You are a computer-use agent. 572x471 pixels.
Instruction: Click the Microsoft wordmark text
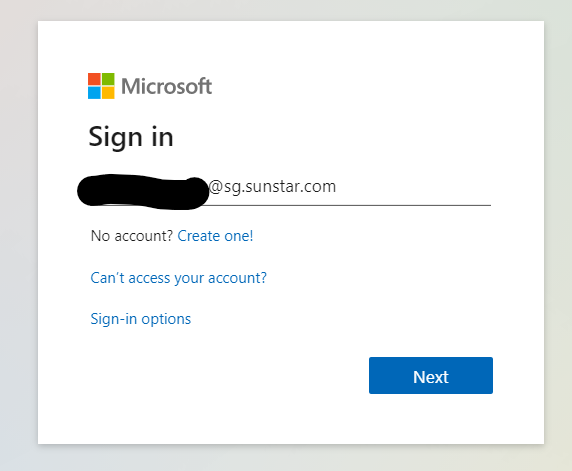pyautogui.click(x=166, y=86)
